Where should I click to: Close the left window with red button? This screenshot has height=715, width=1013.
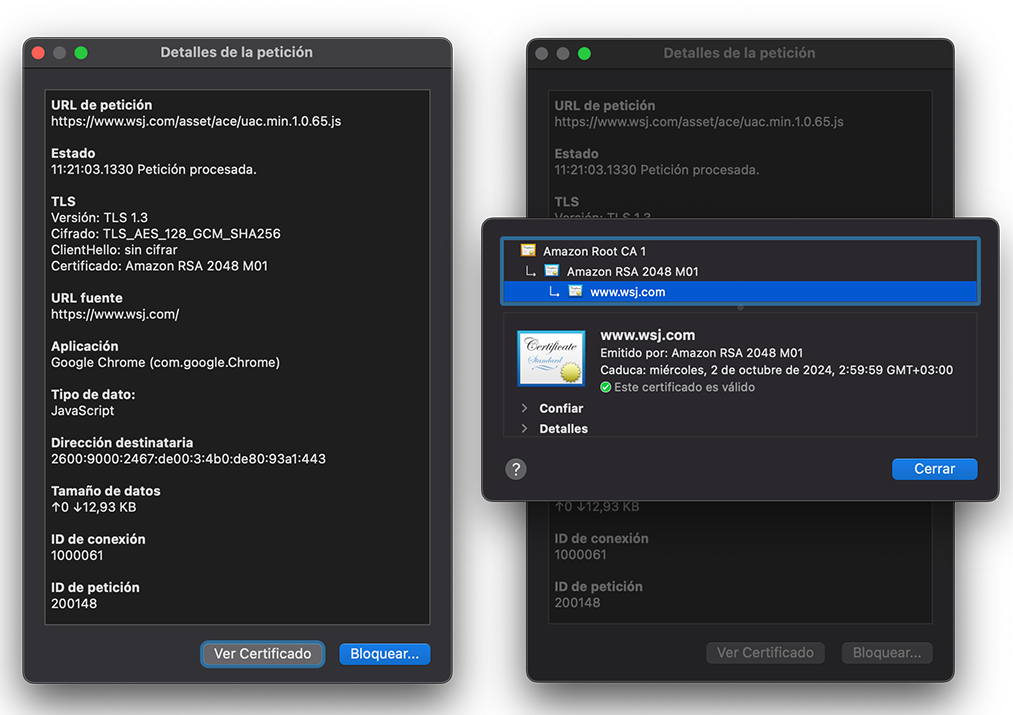tap(38, 53)
